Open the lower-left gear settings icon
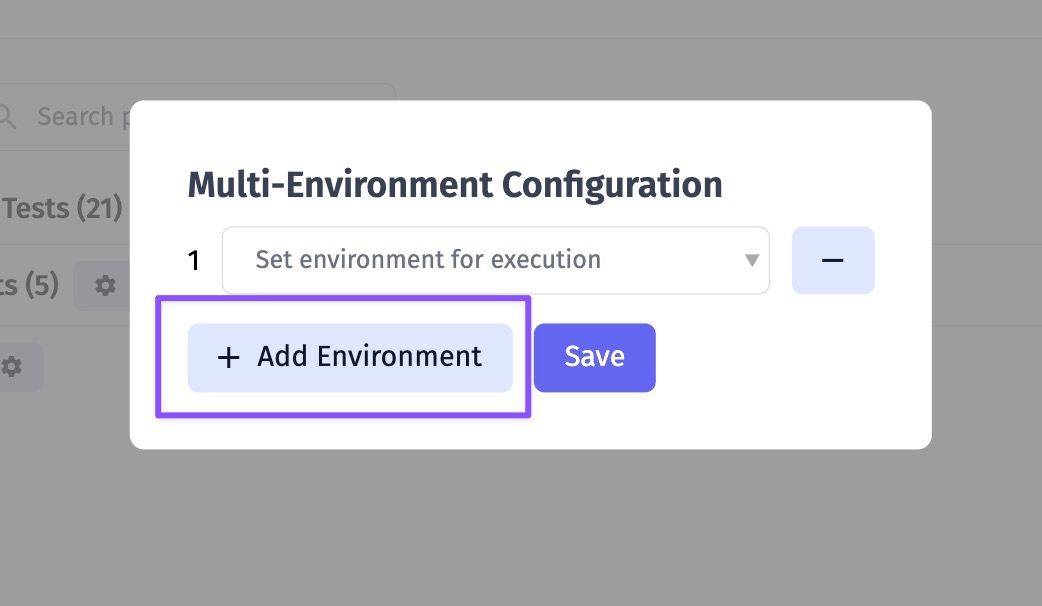Viewport: 1042px width, 606px height. [x=11, y=366]
